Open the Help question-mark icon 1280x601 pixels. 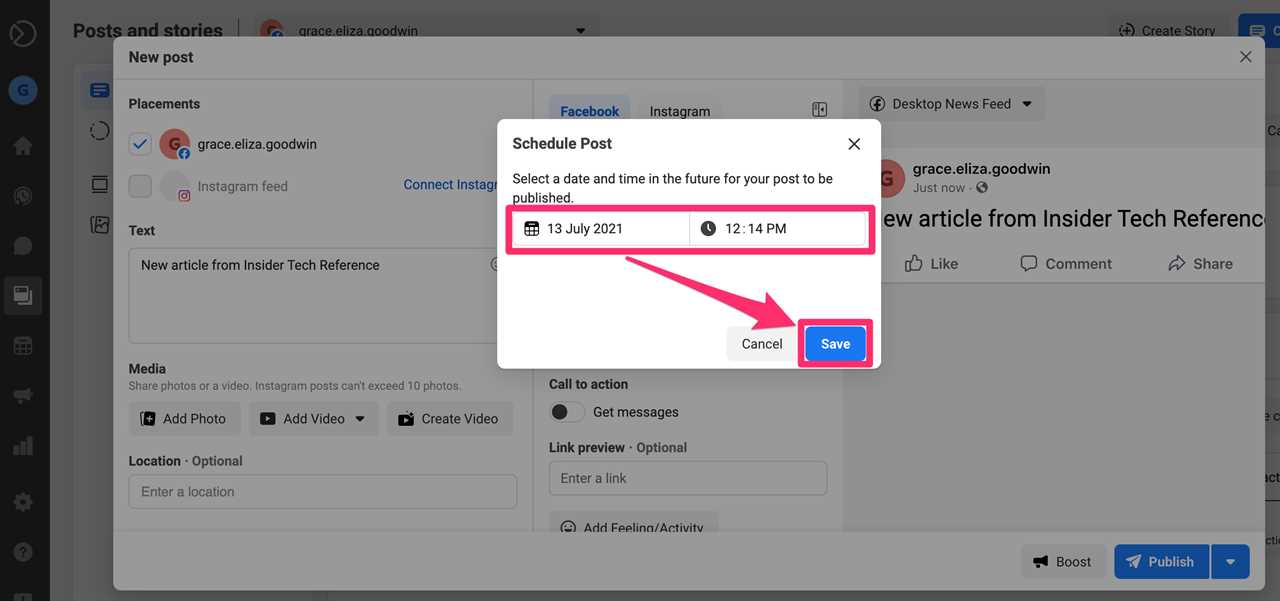(23, 549)
